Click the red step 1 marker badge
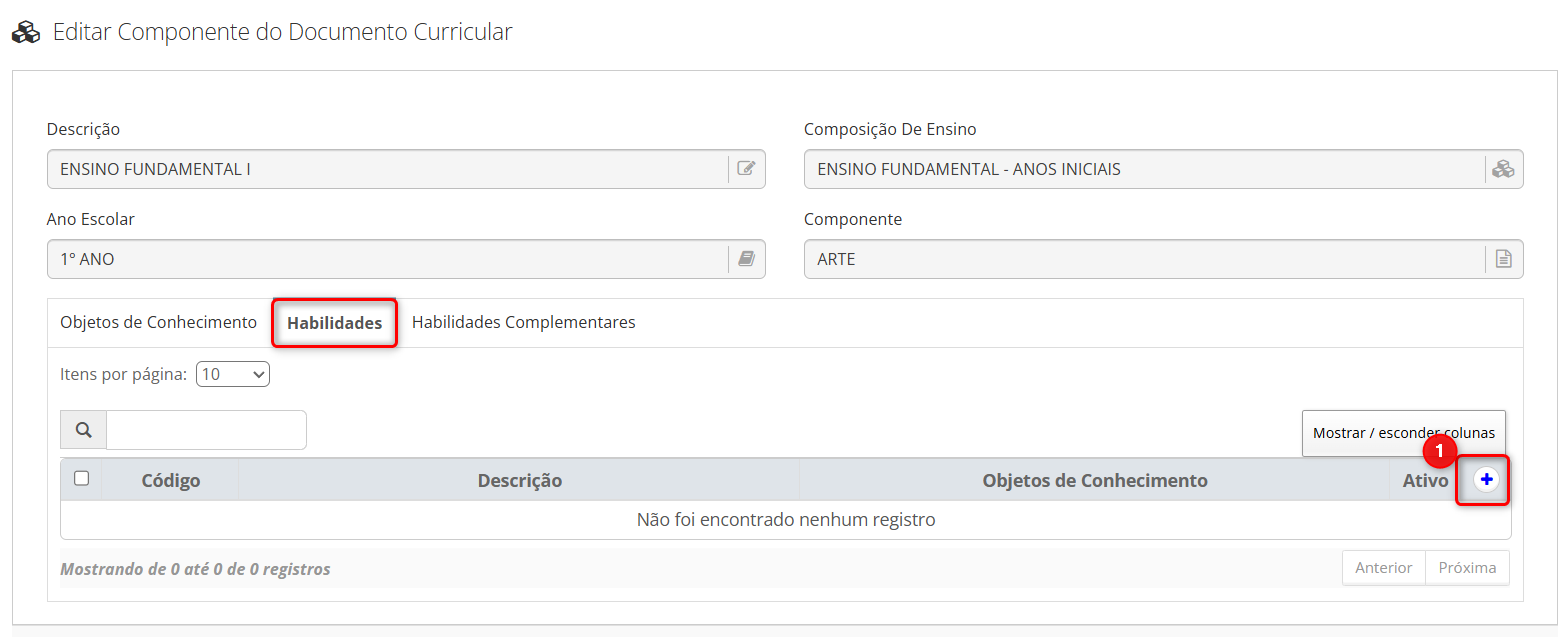This screenshot has width=1567, height=637. click(1439, 452)
